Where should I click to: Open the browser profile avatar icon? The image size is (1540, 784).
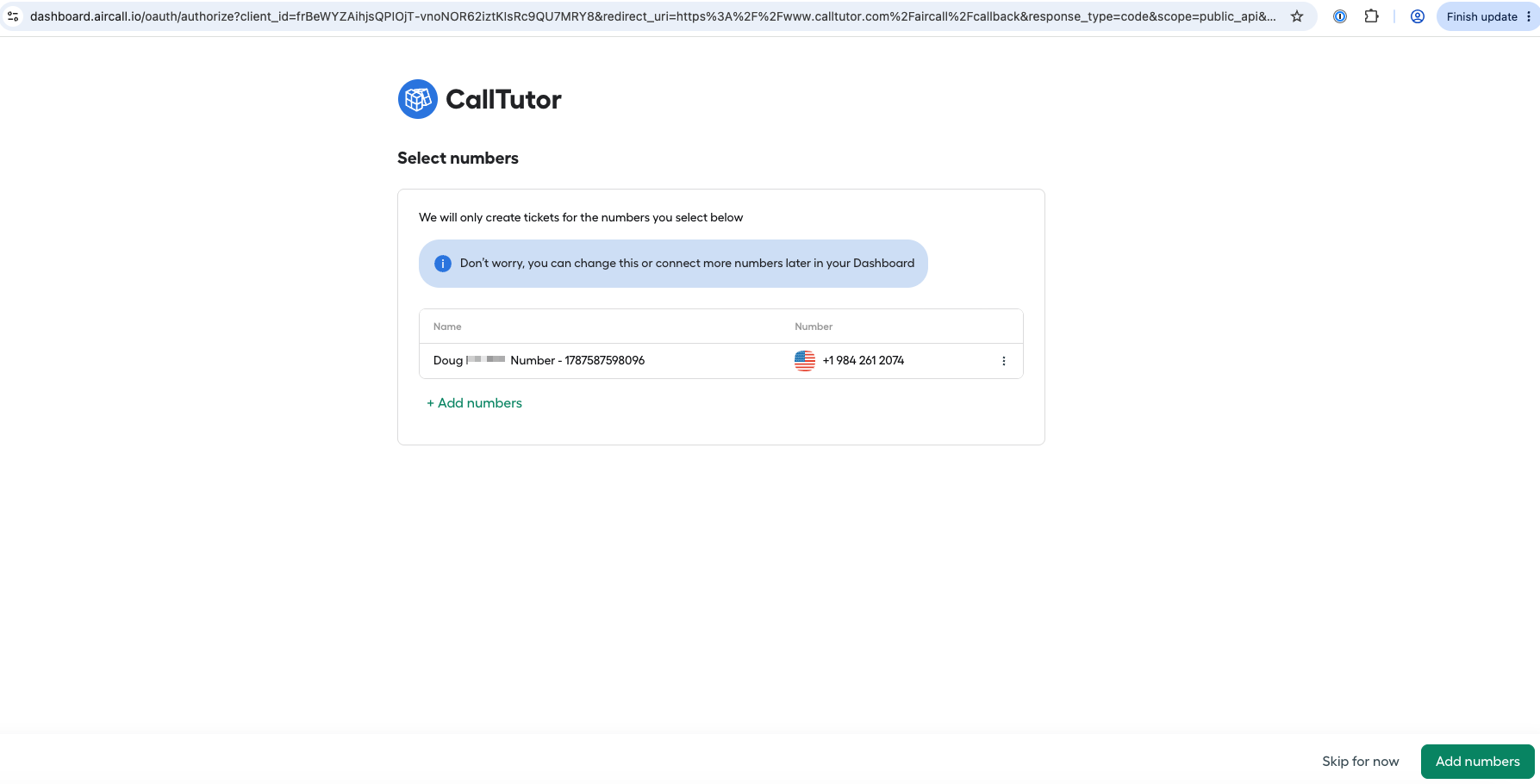click(1418, 16)
